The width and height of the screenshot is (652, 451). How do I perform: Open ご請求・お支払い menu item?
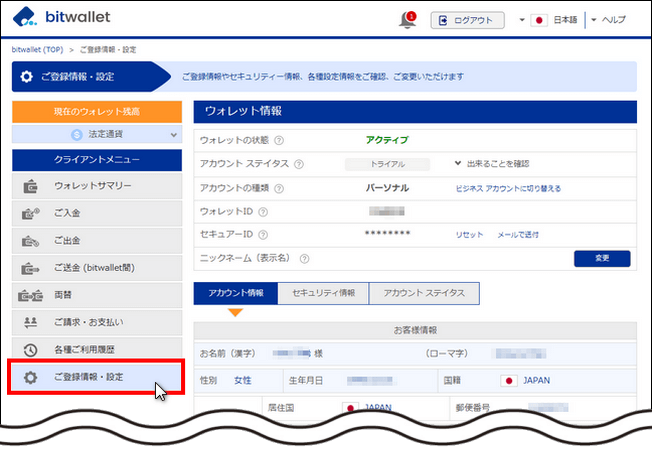tap(97, 322)
